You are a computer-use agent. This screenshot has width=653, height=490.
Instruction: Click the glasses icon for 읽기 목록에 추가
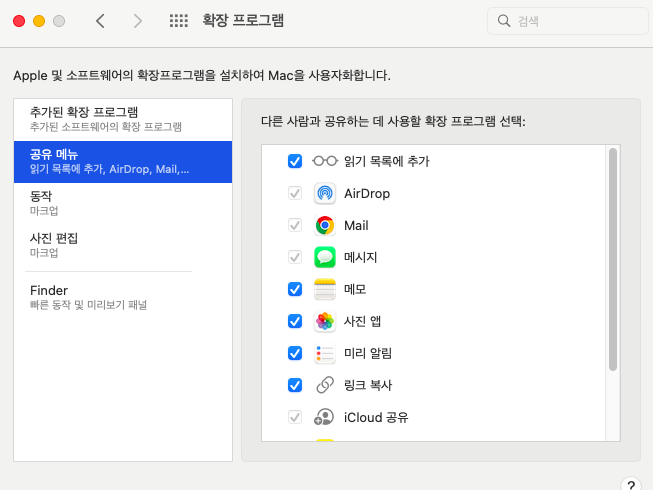click(x=325, y=161)
